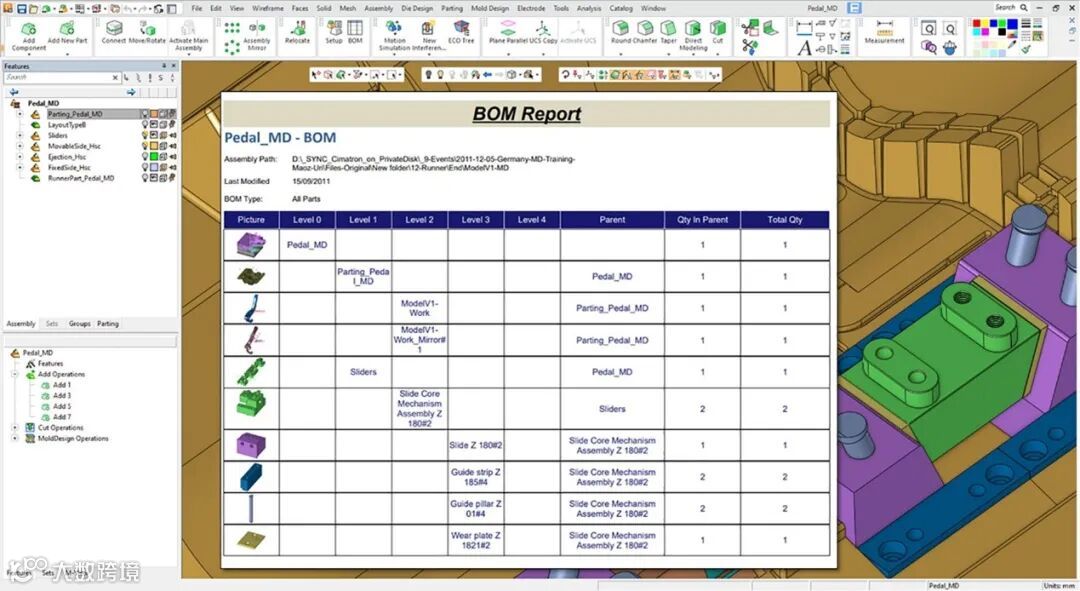Click the New Interference tool
Viewport: 1080px width, 591px height.
tap(428, 36)
